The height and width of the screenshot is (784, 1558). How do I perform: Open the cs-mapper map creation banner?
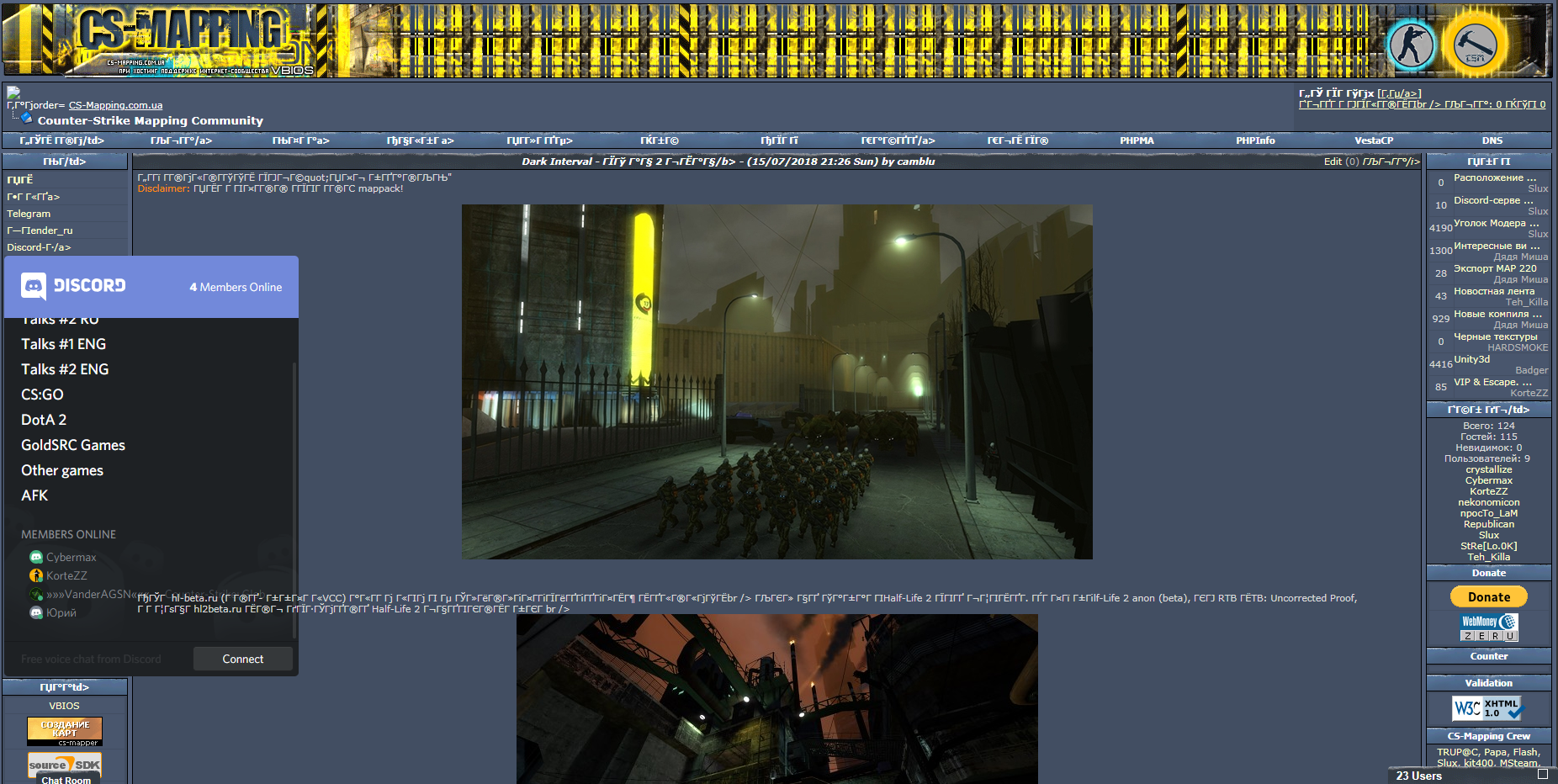click(65, 732)
